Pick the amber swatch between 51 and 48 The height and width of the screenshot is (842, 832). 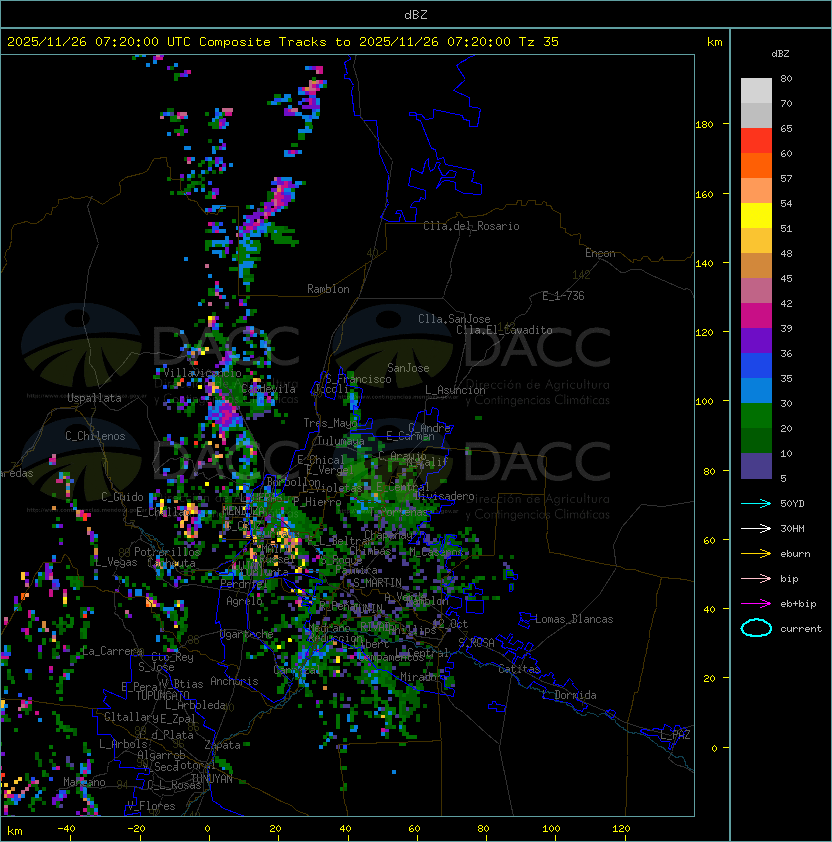pyautogui.click(x=756, y=241)
